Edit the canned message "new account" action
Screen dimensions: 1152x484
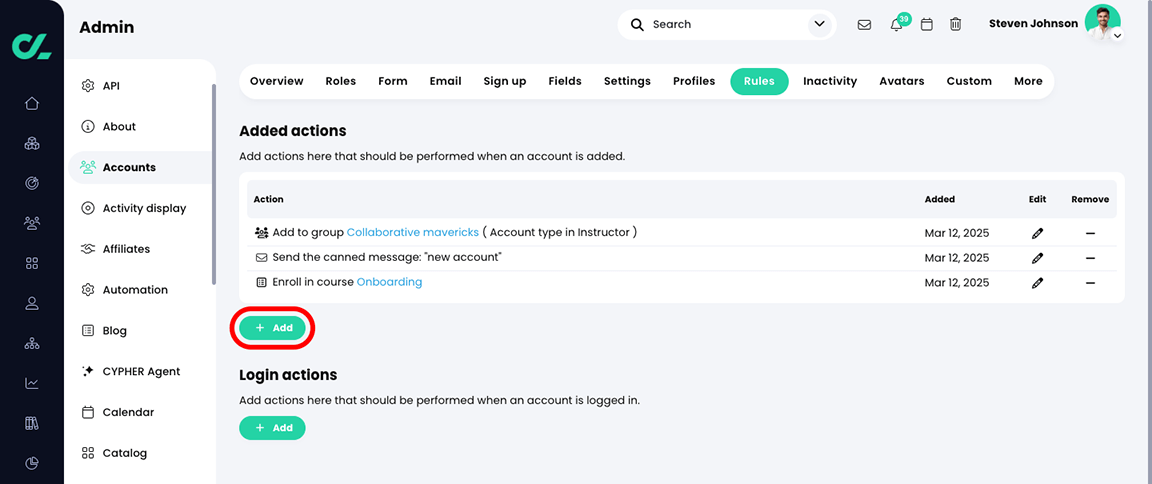pos(1037,258)
